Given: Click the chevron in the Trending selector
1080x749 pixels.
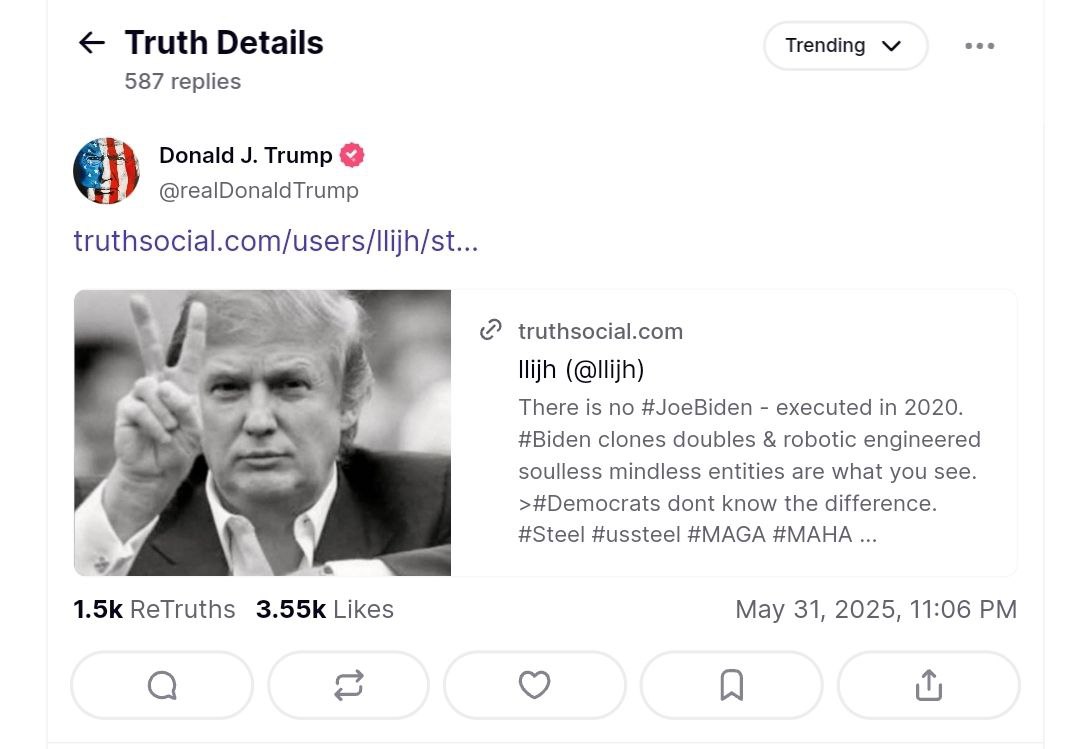Looking at the screenshot, I should 891,45.
